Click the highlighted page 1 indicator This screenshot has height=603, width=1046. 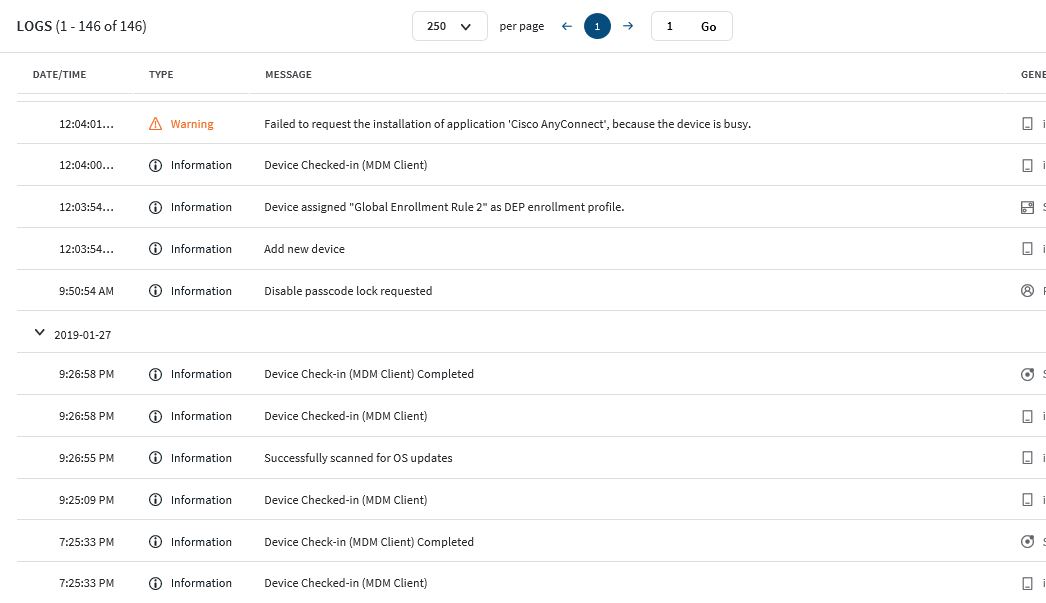coord(597,26)
